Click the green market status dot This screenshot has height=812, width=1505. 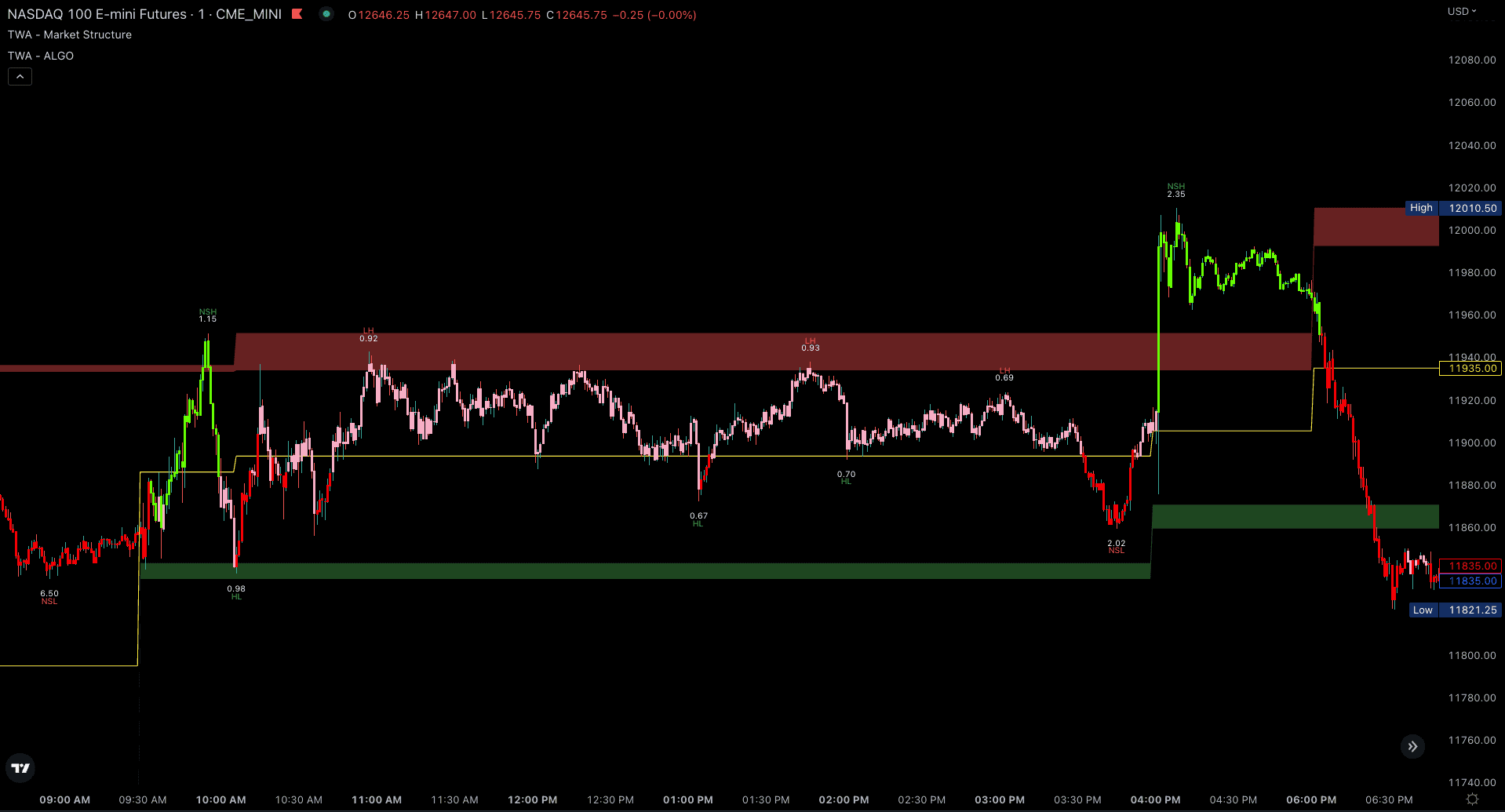point(326,14)
